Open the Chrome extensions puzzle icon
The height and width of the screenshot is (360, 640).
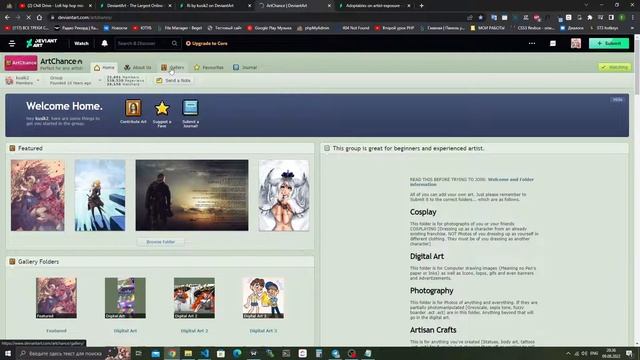point(590,18)
